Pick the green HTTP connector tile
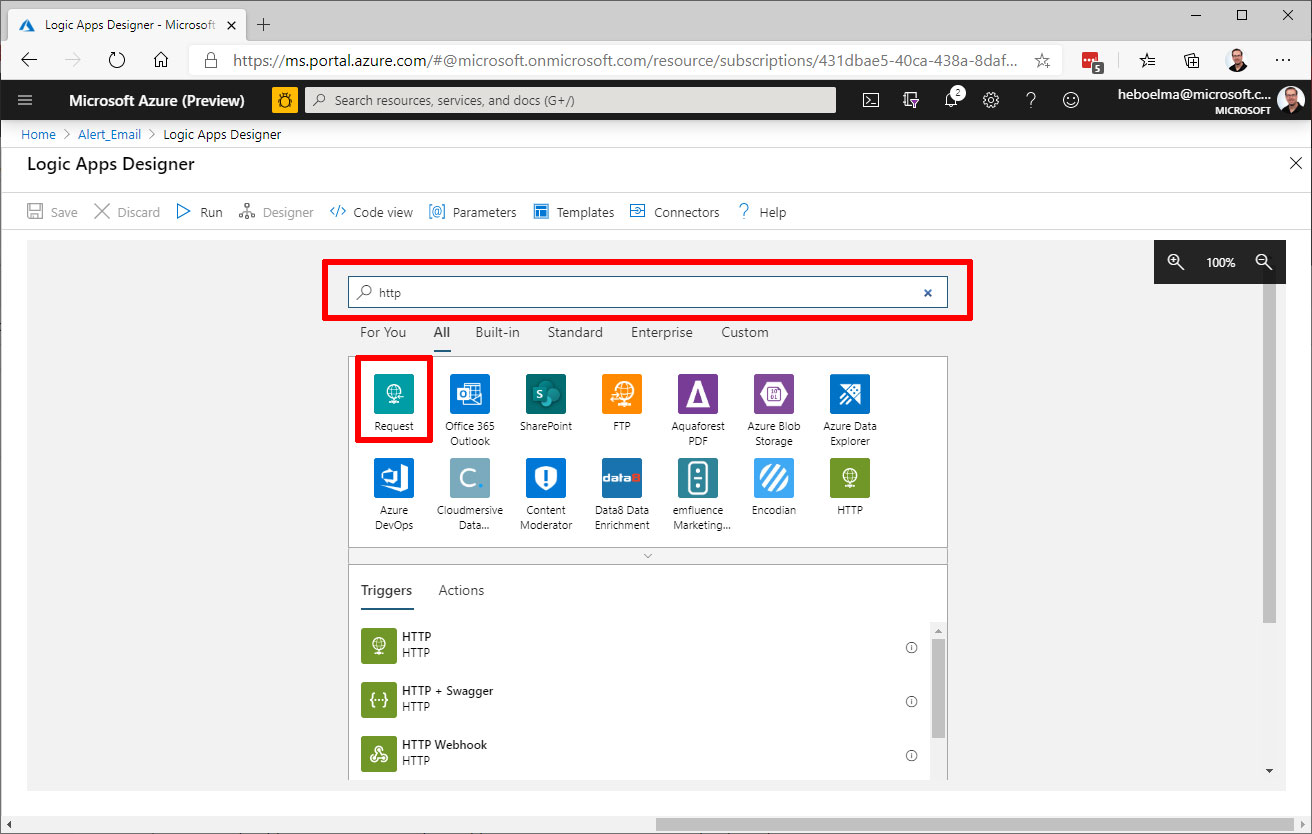Viewport: 1312px width, 834px height. 850,478
